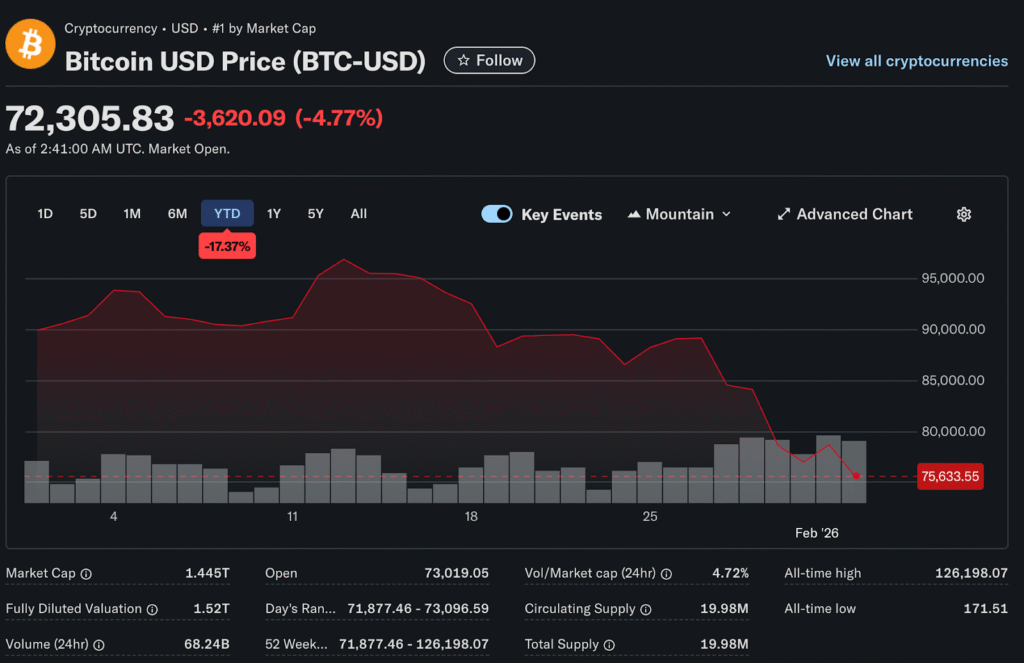Open chart settings gear icon
This screenshot has height=663, width=1024.
tap(963, 214)
